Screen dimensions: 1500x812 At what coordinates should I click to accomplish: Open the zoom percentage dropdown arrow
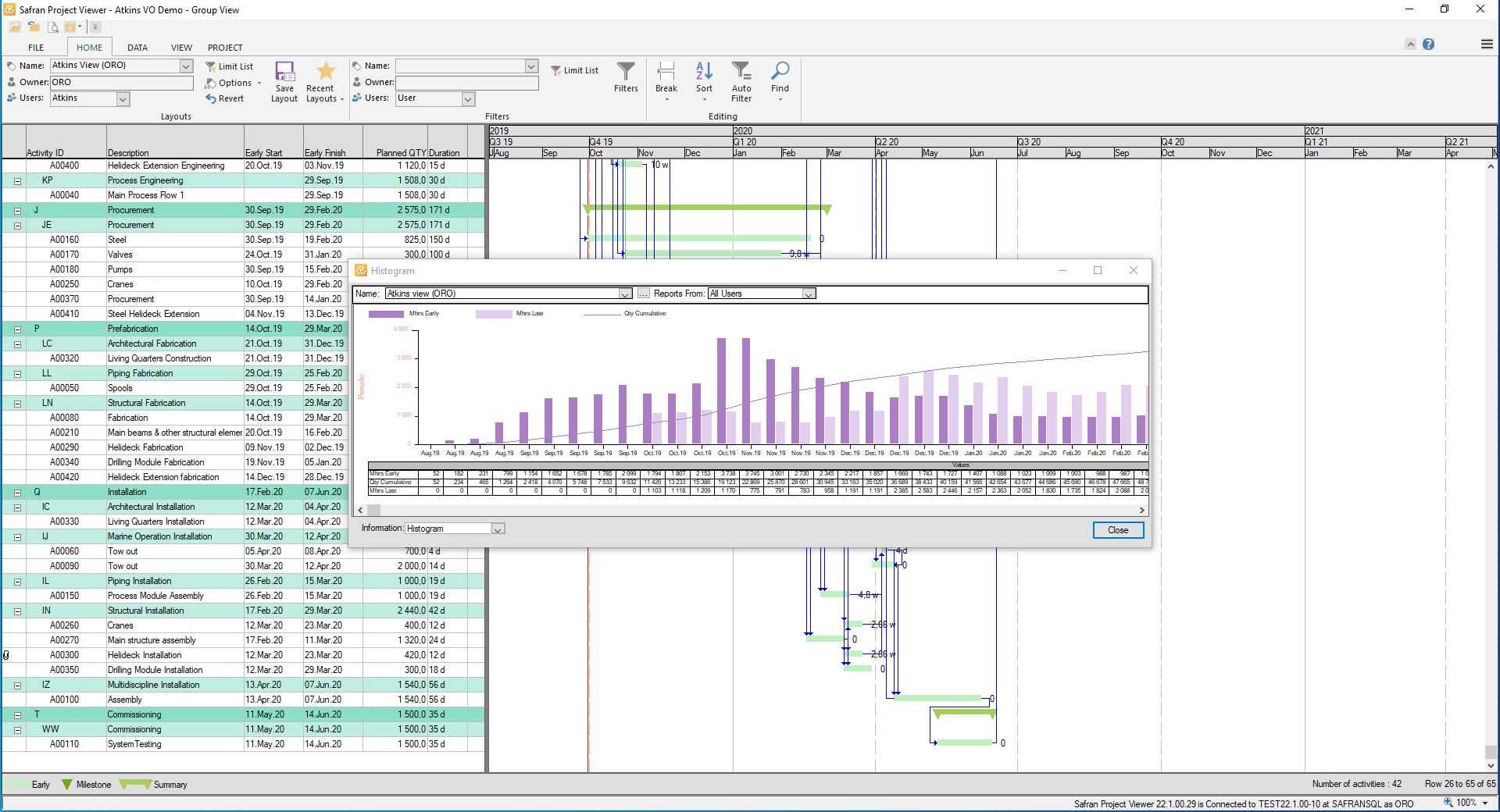click(x=1485, y=803)
